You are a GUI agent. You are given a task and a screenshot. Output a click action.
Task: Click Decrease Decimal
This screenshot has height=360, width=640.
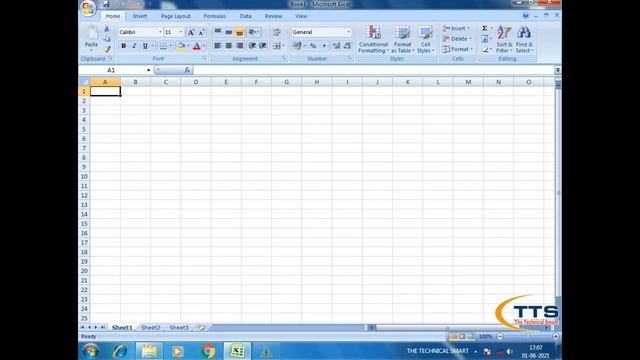pos(347,46)
